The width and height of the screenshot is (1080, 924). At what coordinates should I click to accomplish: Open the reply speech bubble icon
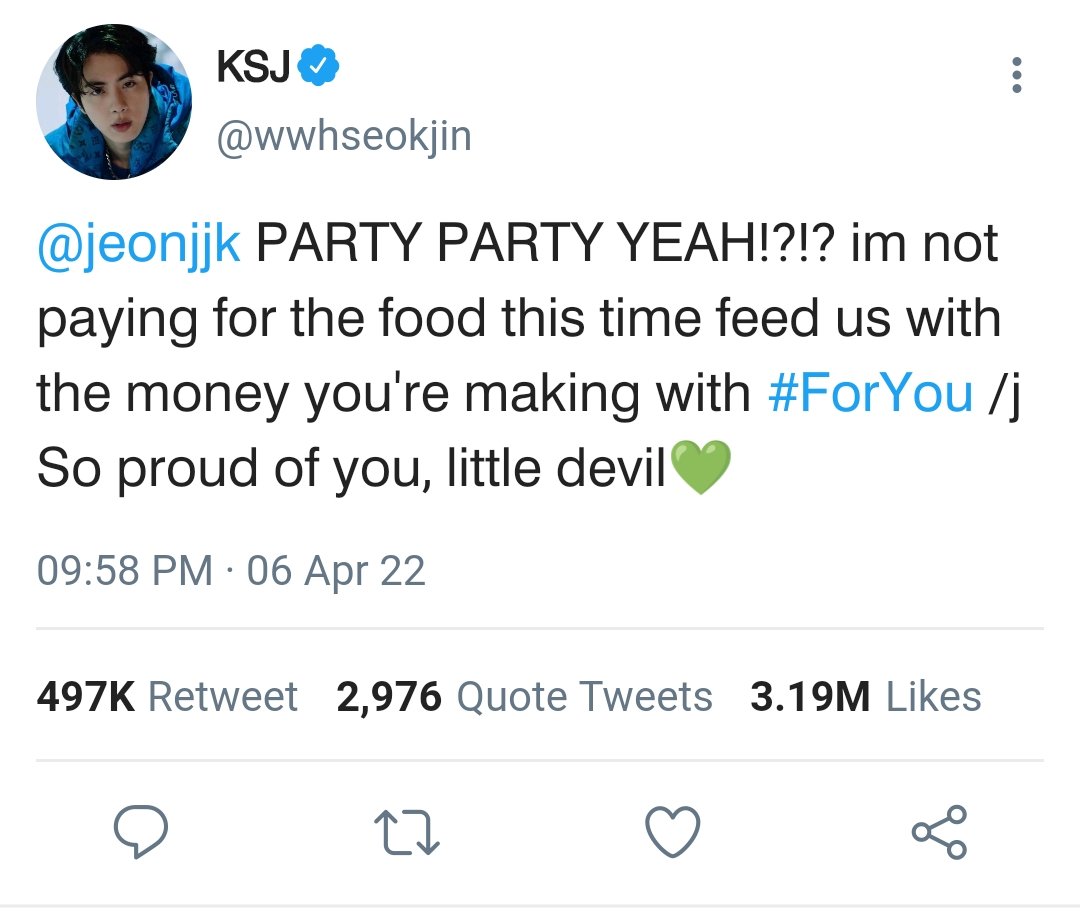tap(141, 831)
